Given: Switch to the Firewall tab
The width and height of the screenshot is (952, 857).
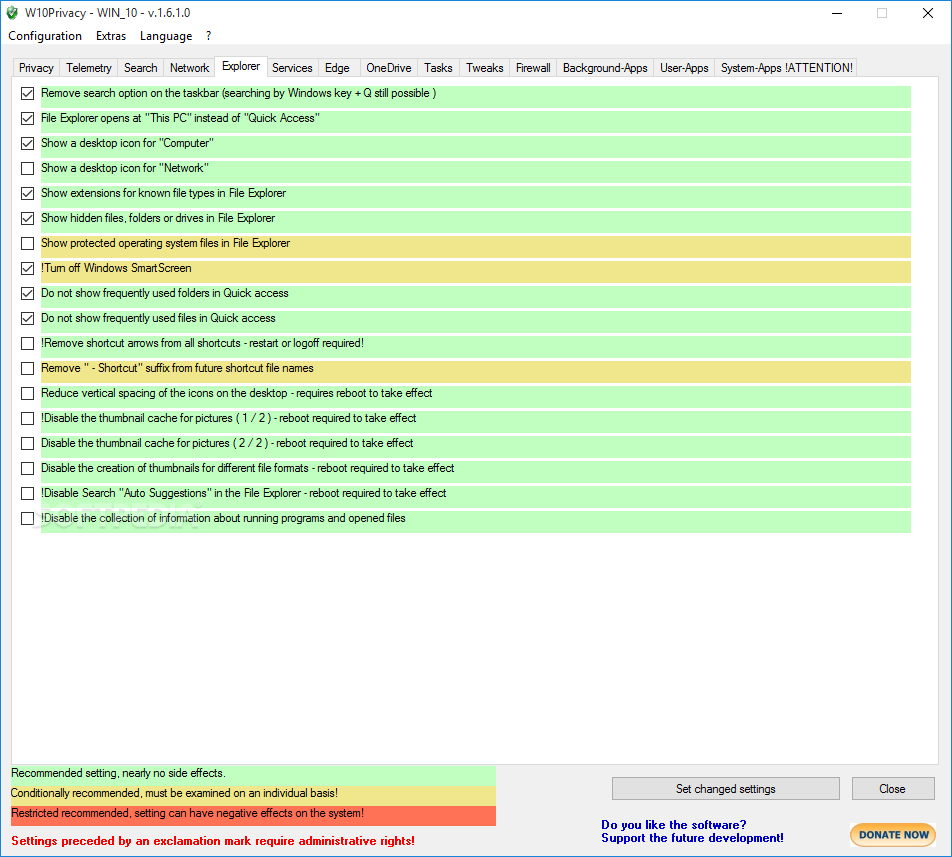Looking at the screenshot, I should 533,68.
